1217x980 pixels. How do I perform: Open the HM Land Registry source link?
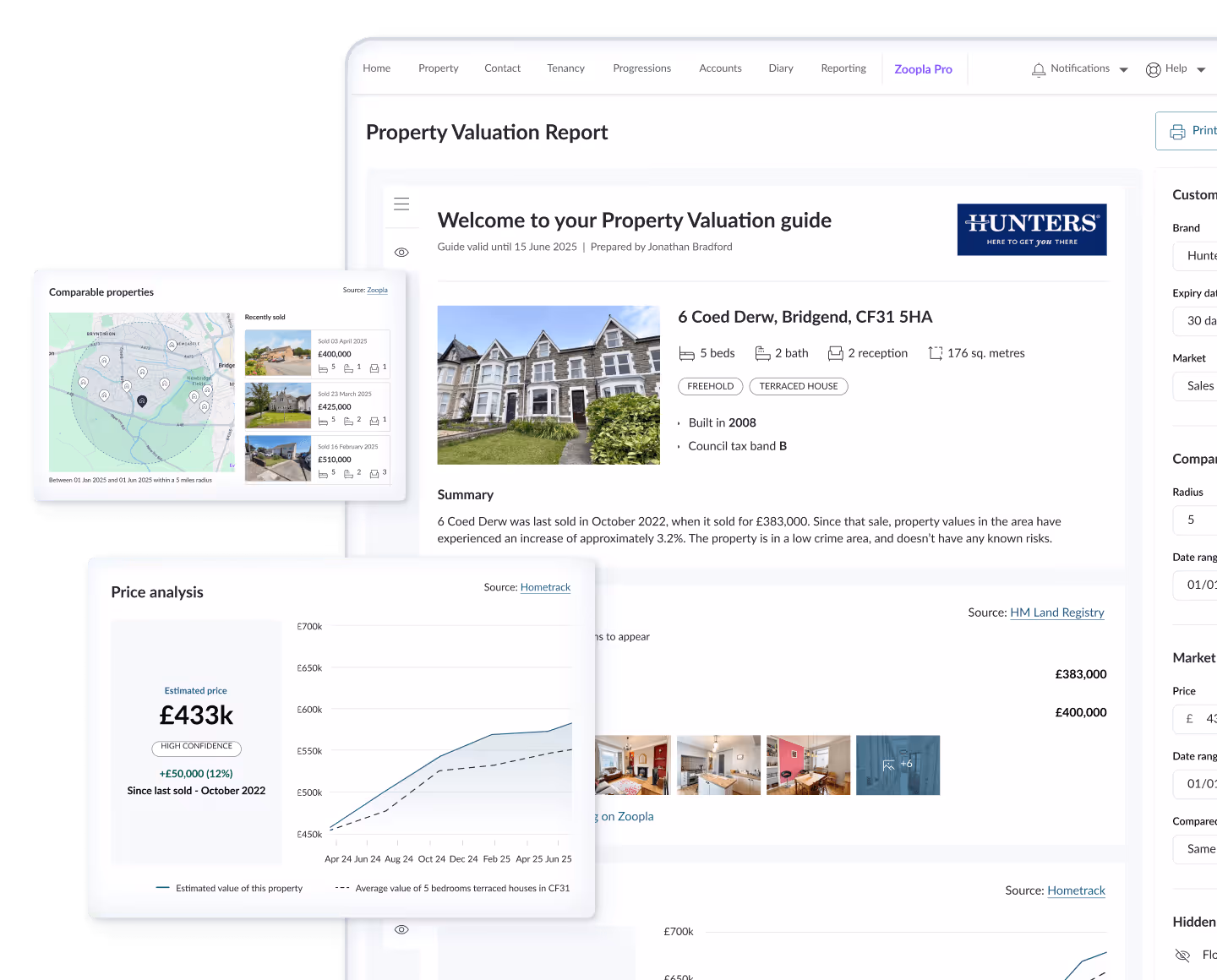click(x=1057, y=612)
